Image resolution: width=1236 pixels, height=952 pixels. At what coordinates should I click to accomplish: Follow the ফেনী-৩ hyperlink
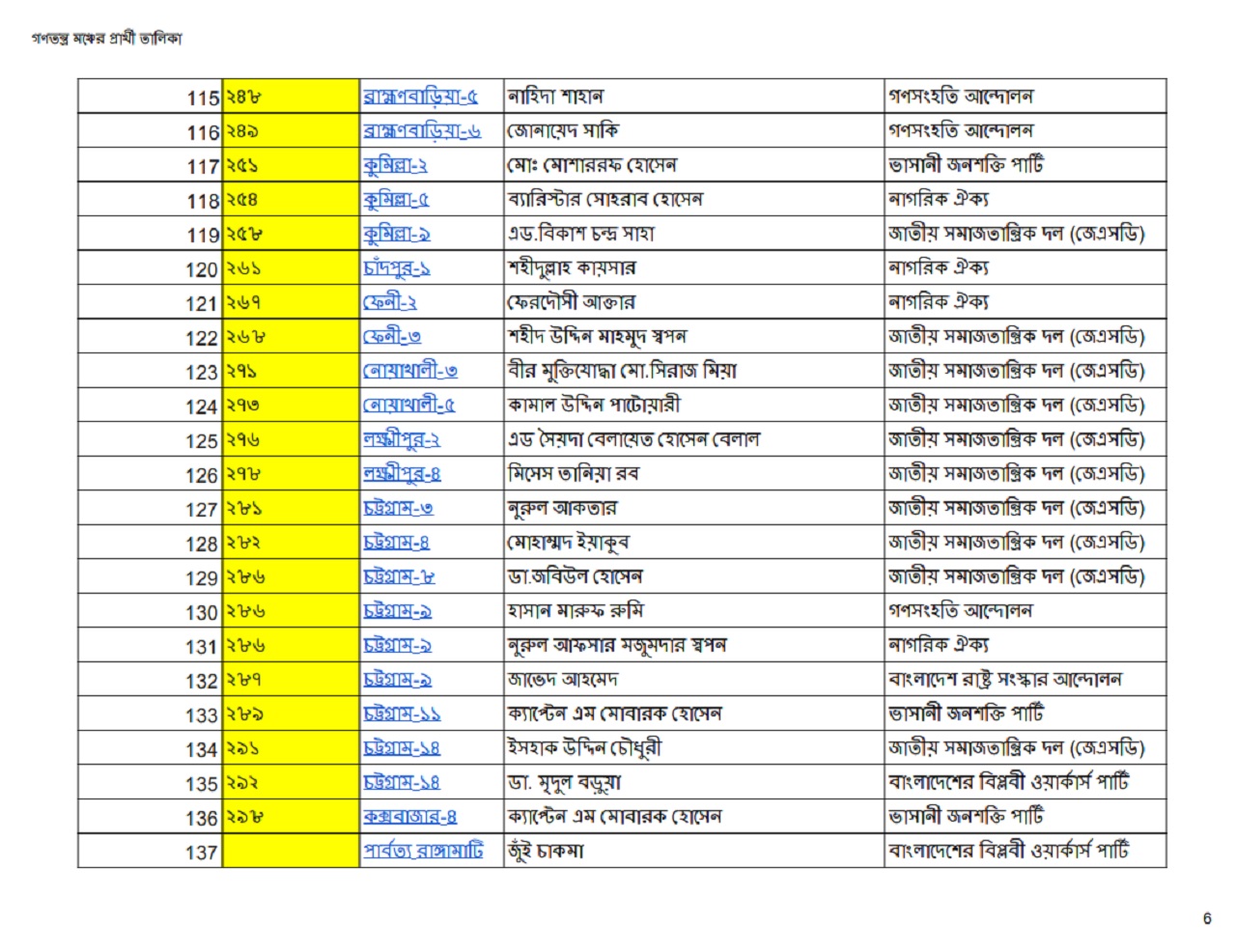pyautogui.click(x=392, y=337)
